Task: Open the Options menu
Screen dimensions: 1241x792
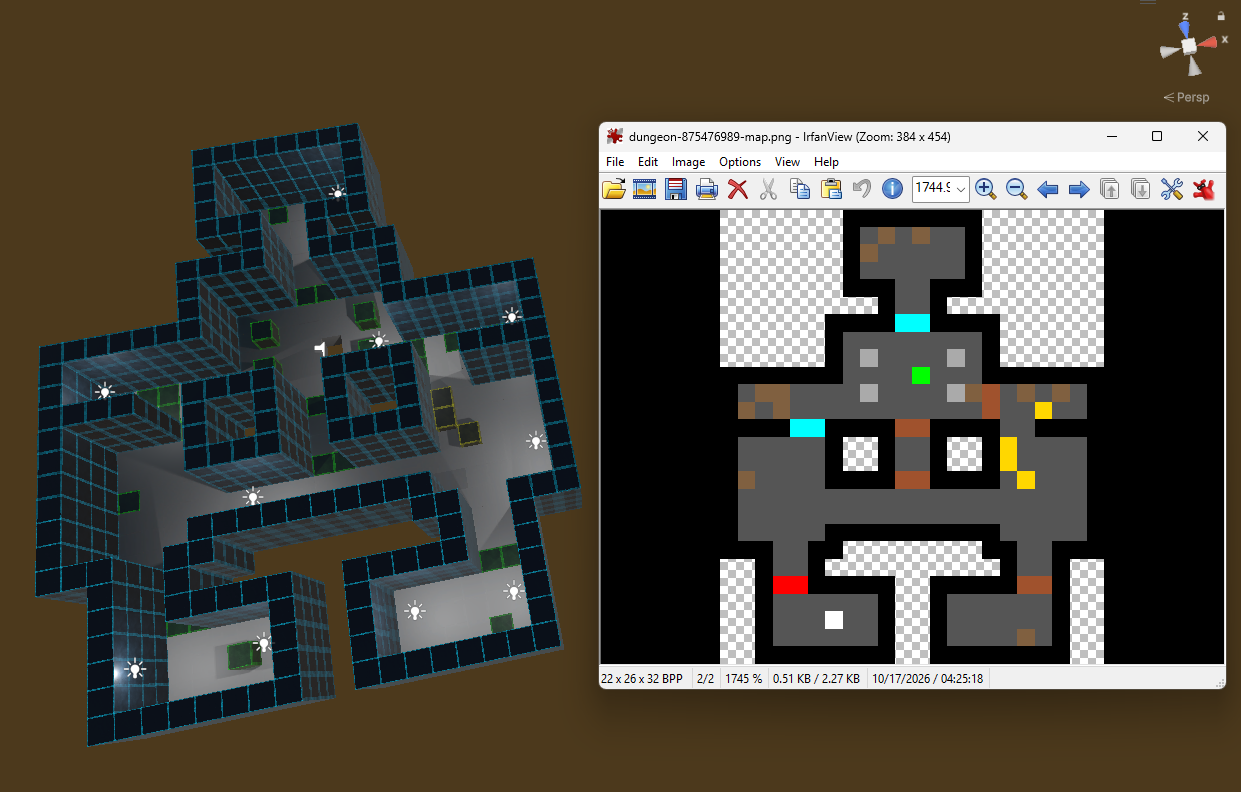Action: [740, 162]
